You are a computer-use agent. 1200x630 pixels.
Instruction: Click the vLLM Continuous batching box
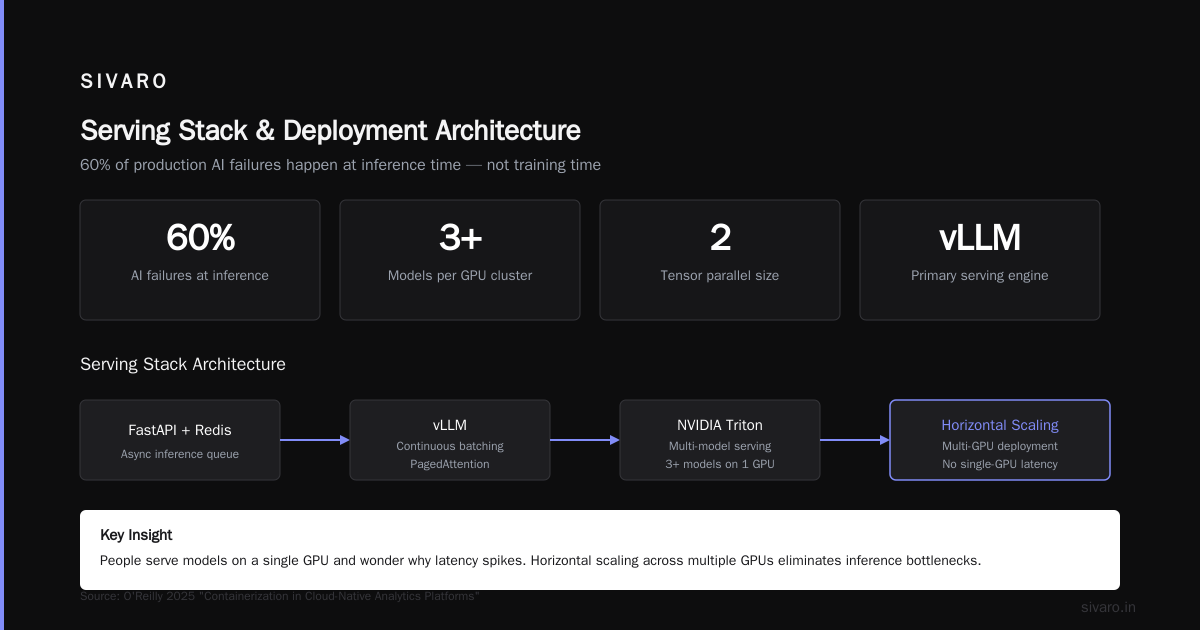tap(450, 440)
